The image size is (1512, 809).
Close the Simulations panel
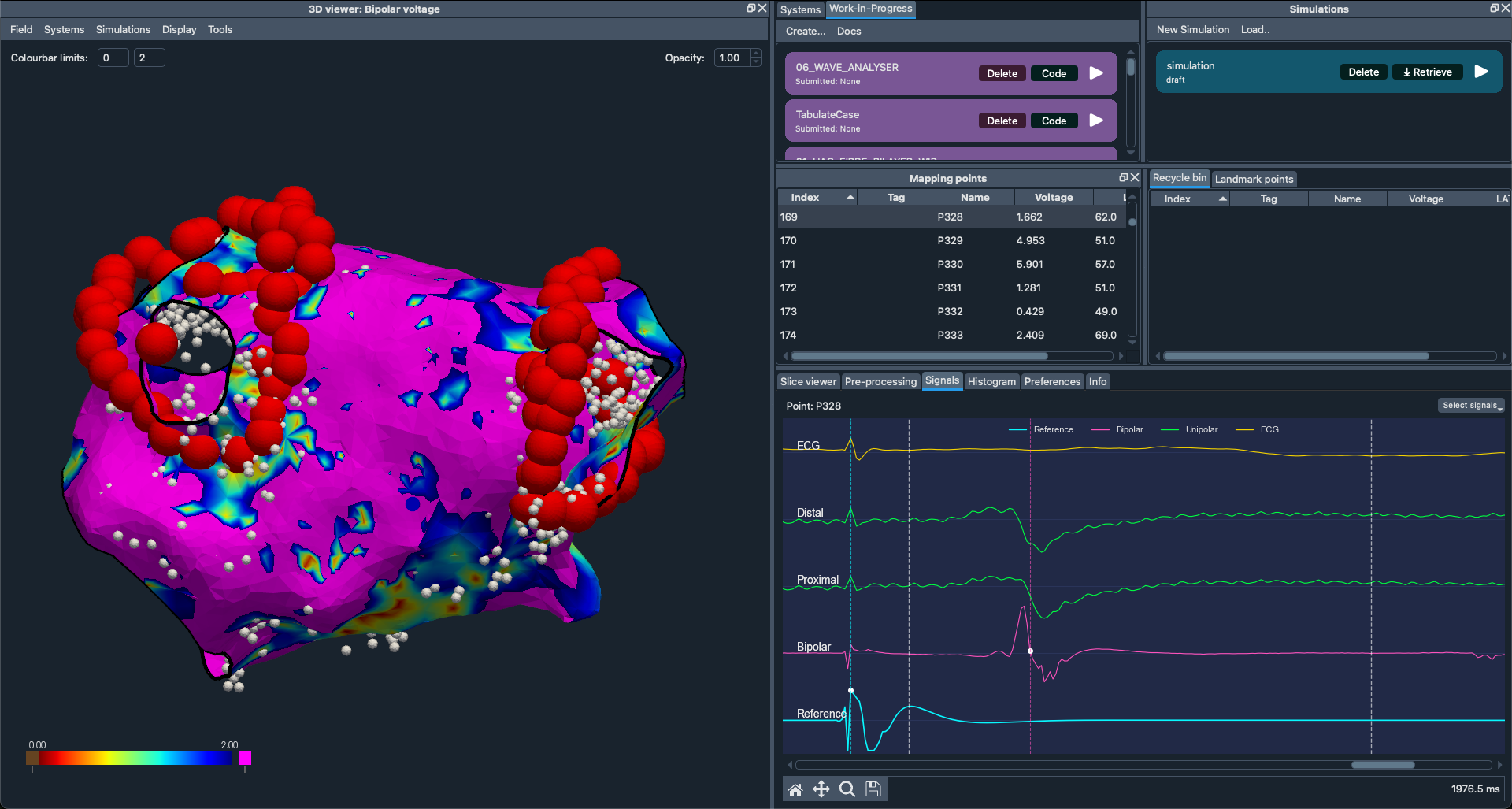click(x=1506, y=9)
